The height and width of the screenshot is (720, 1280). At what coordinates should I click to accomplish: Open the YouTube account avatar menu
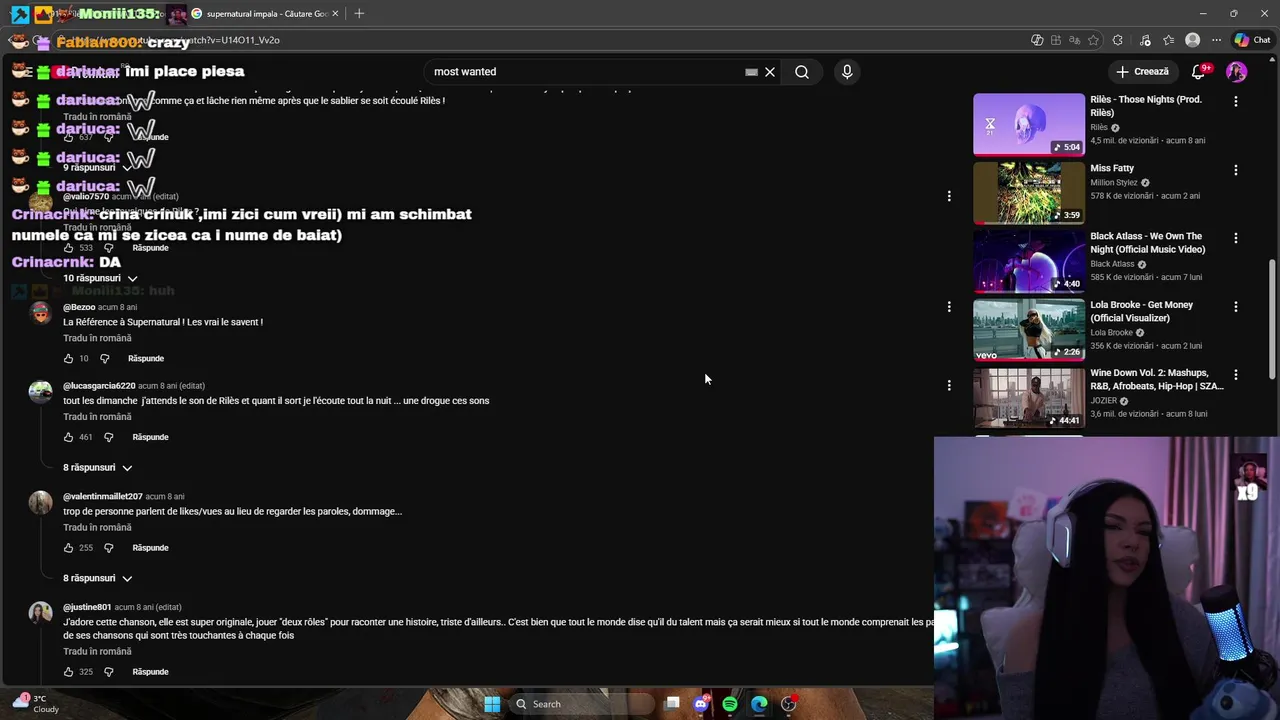1236,72
